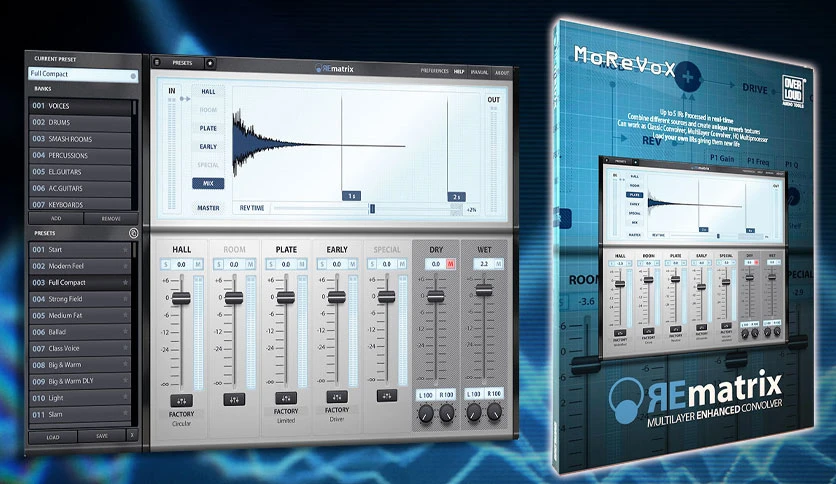
Task: Turn the DRY right pan knob
Action: tap(447, 412)
